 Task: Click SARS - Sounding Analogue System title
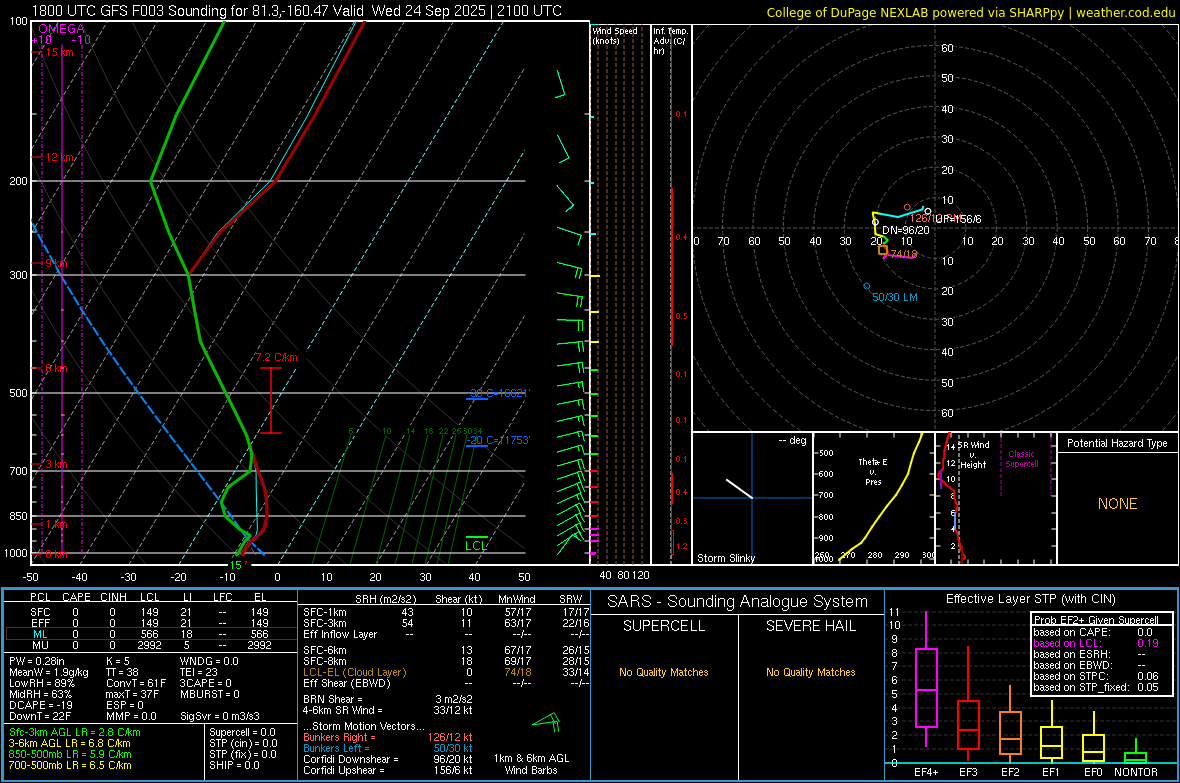pos(737,602)
